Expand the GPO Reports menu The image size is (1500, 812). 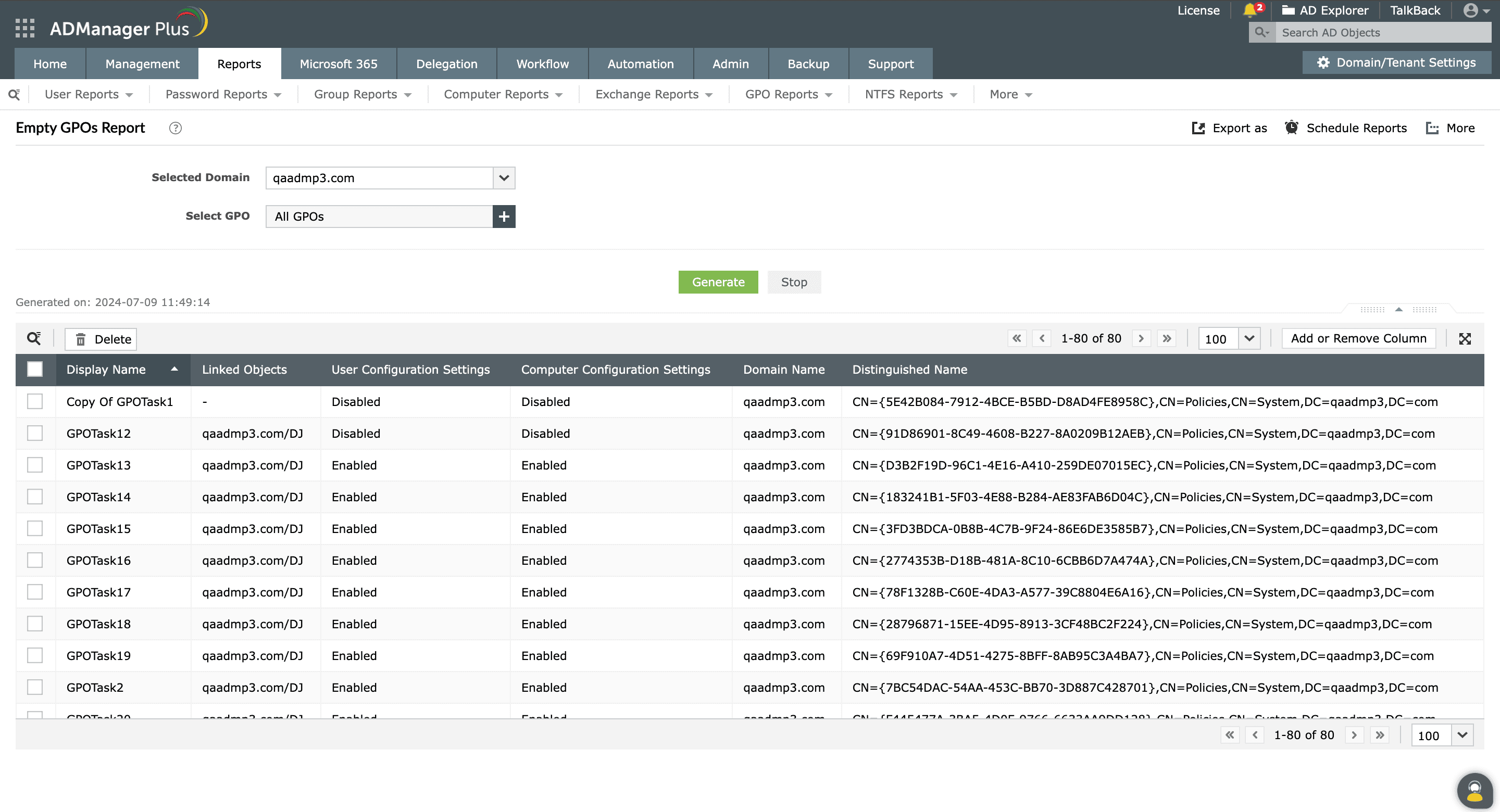pos(788,94)
